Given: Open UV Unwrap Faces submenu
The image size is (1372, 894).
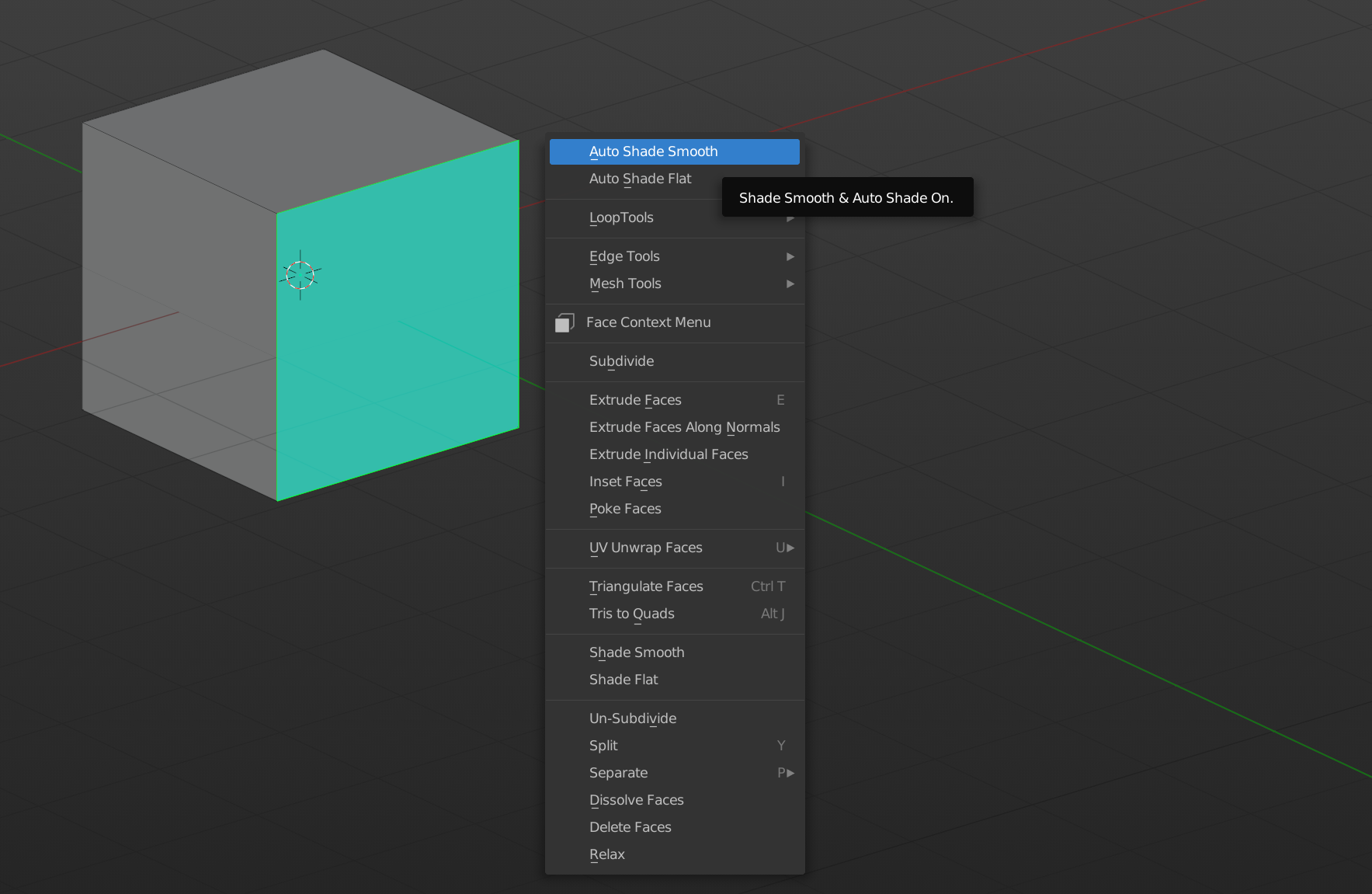Looking at the screenshot, I should pos(674,548).
